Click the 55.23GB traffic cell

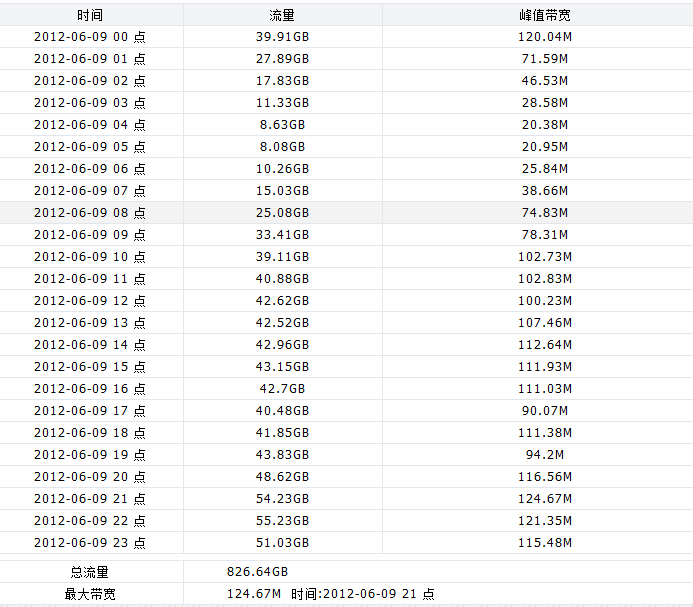click(282, 521)
